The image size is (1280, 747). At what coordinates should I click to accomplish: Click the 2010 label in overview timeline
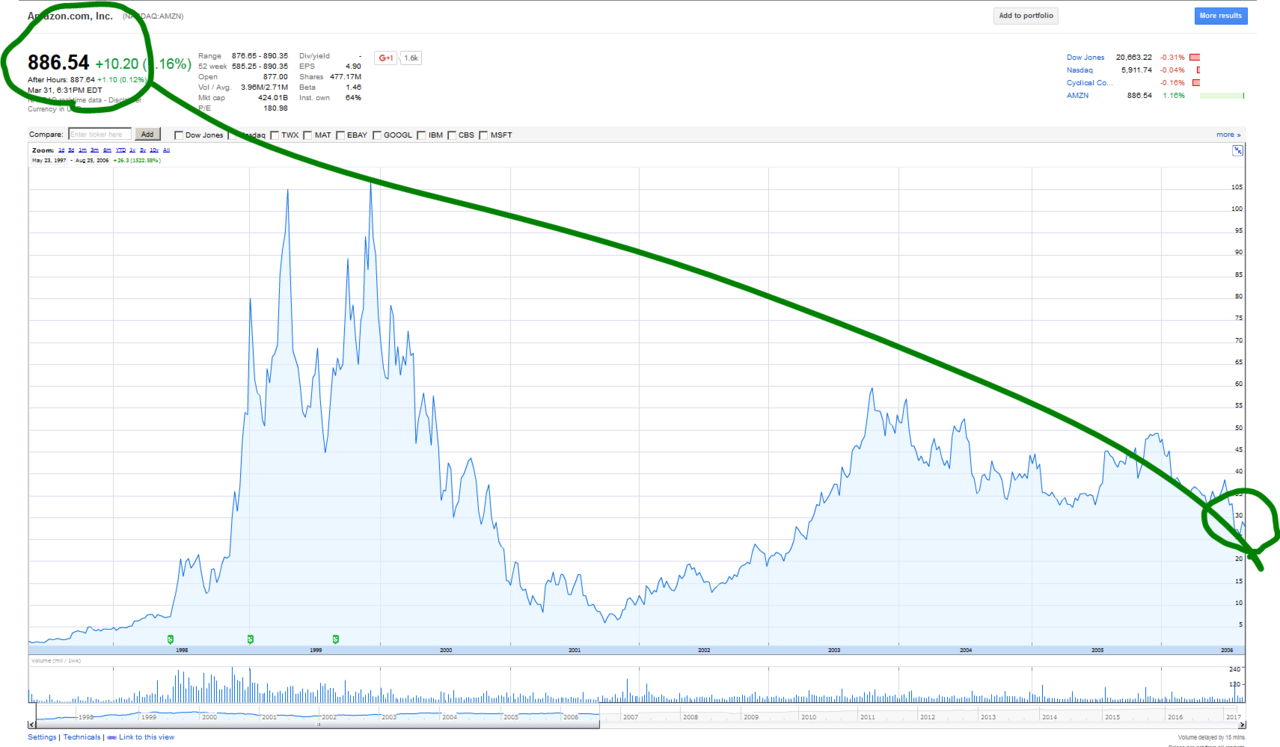809,717
